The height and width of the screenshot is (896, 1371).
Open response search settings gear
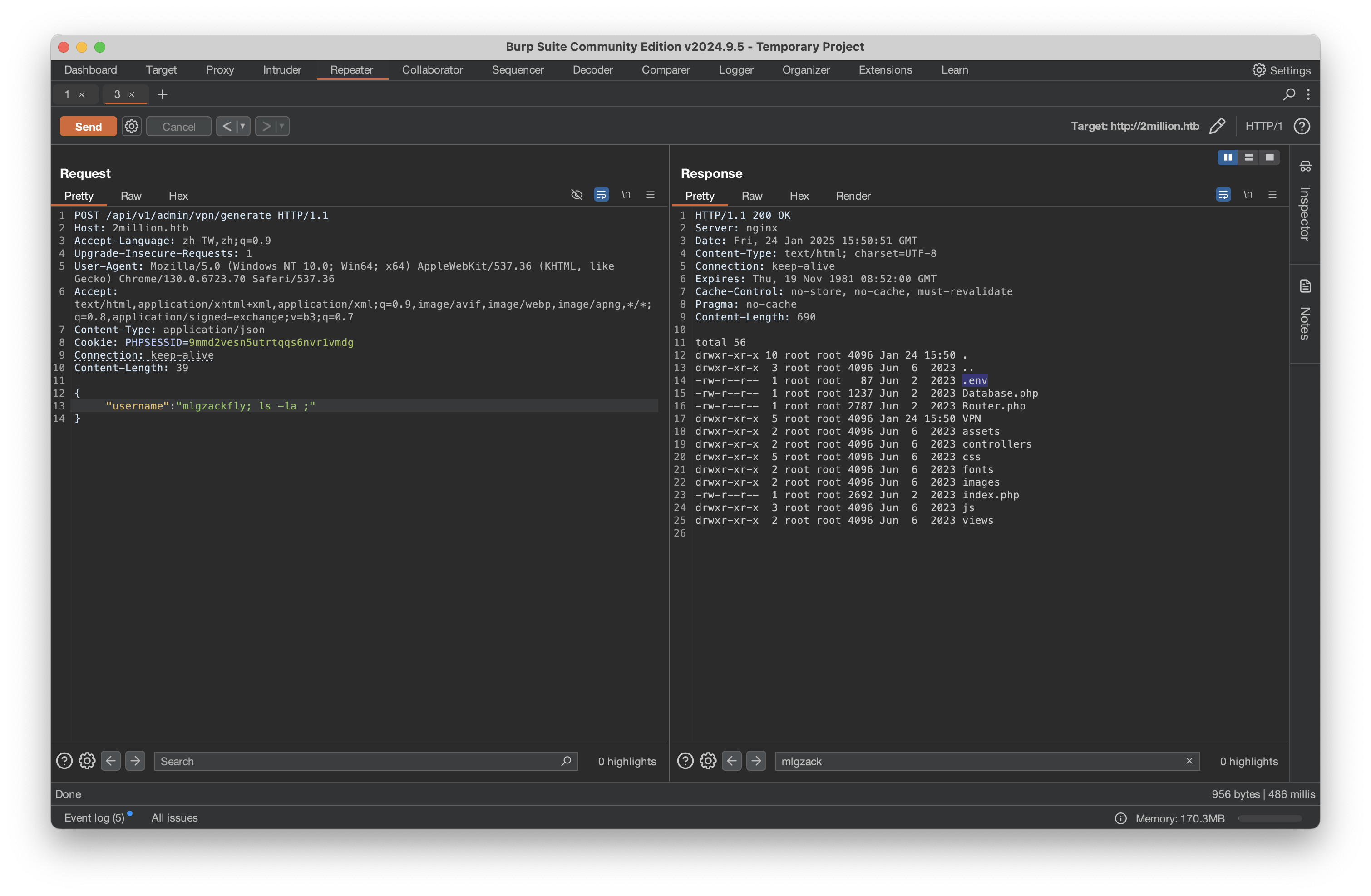(708, 761)
